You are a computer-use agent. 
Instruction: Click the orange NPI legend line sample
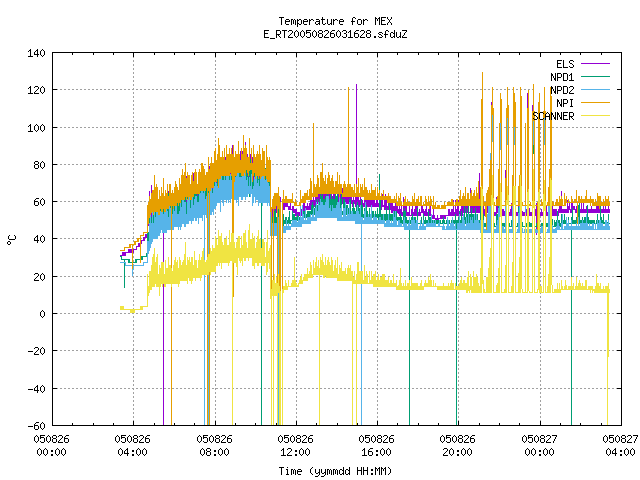click(x=595, y=103)
